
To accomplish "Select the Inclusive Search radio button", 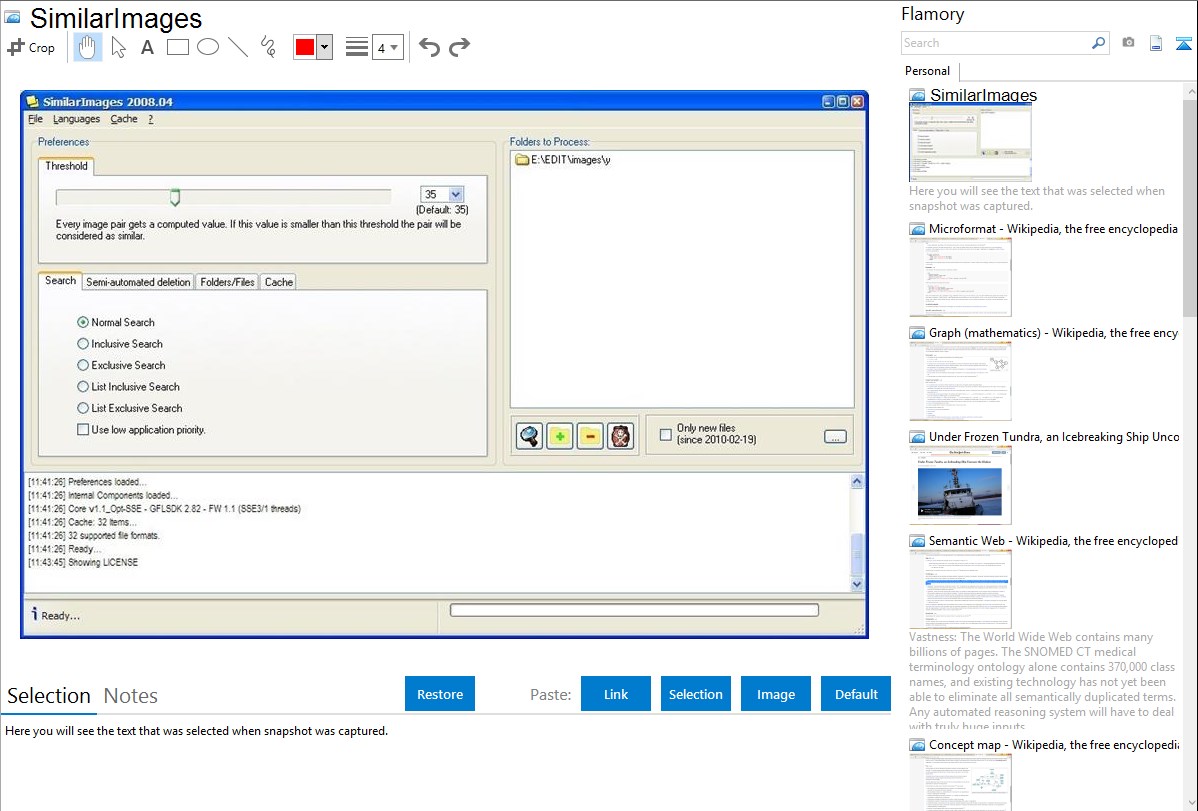I will coord(83,344).
